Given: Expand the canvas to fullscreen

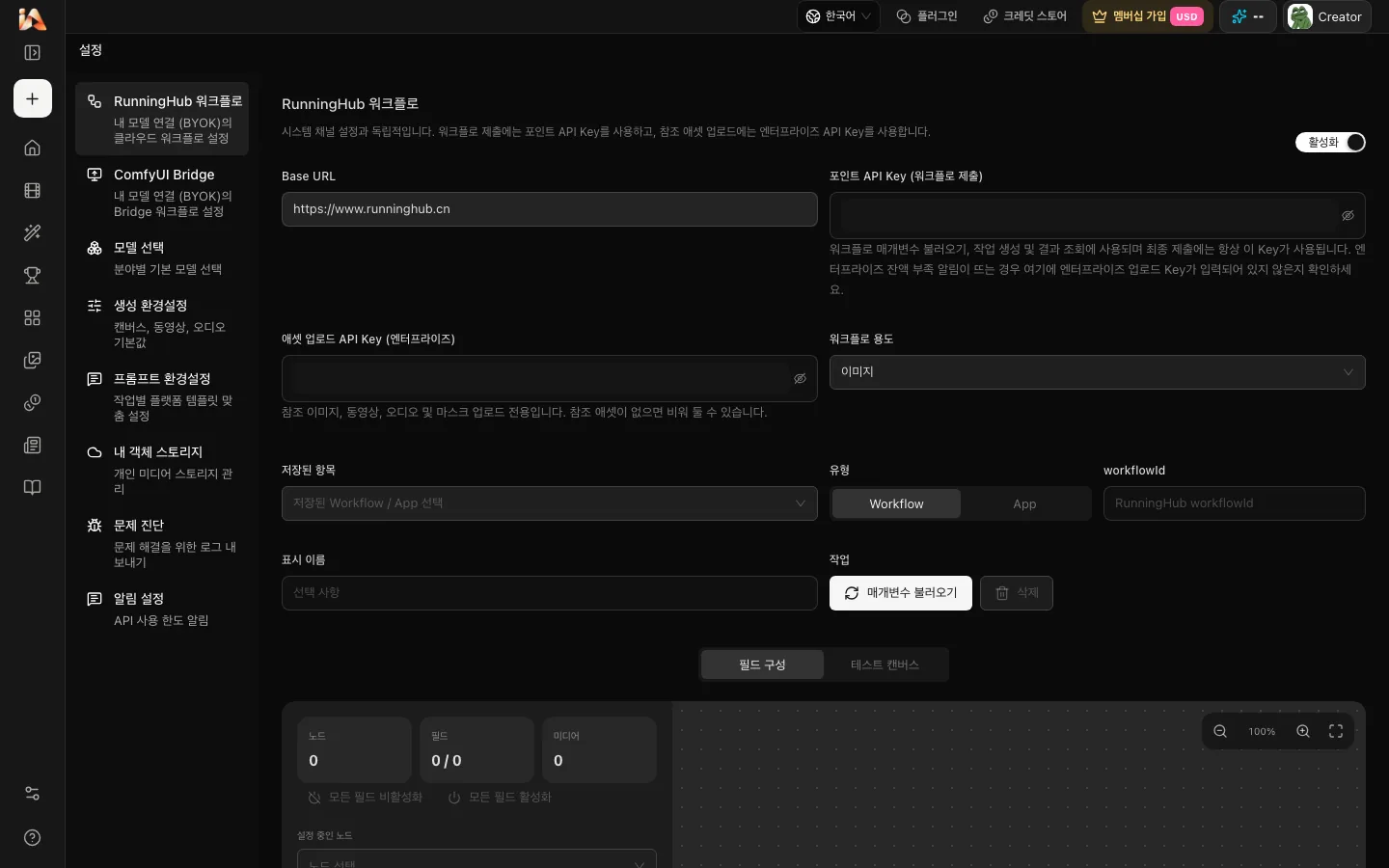Looking at the screenshot, I should click(1336, 731).
